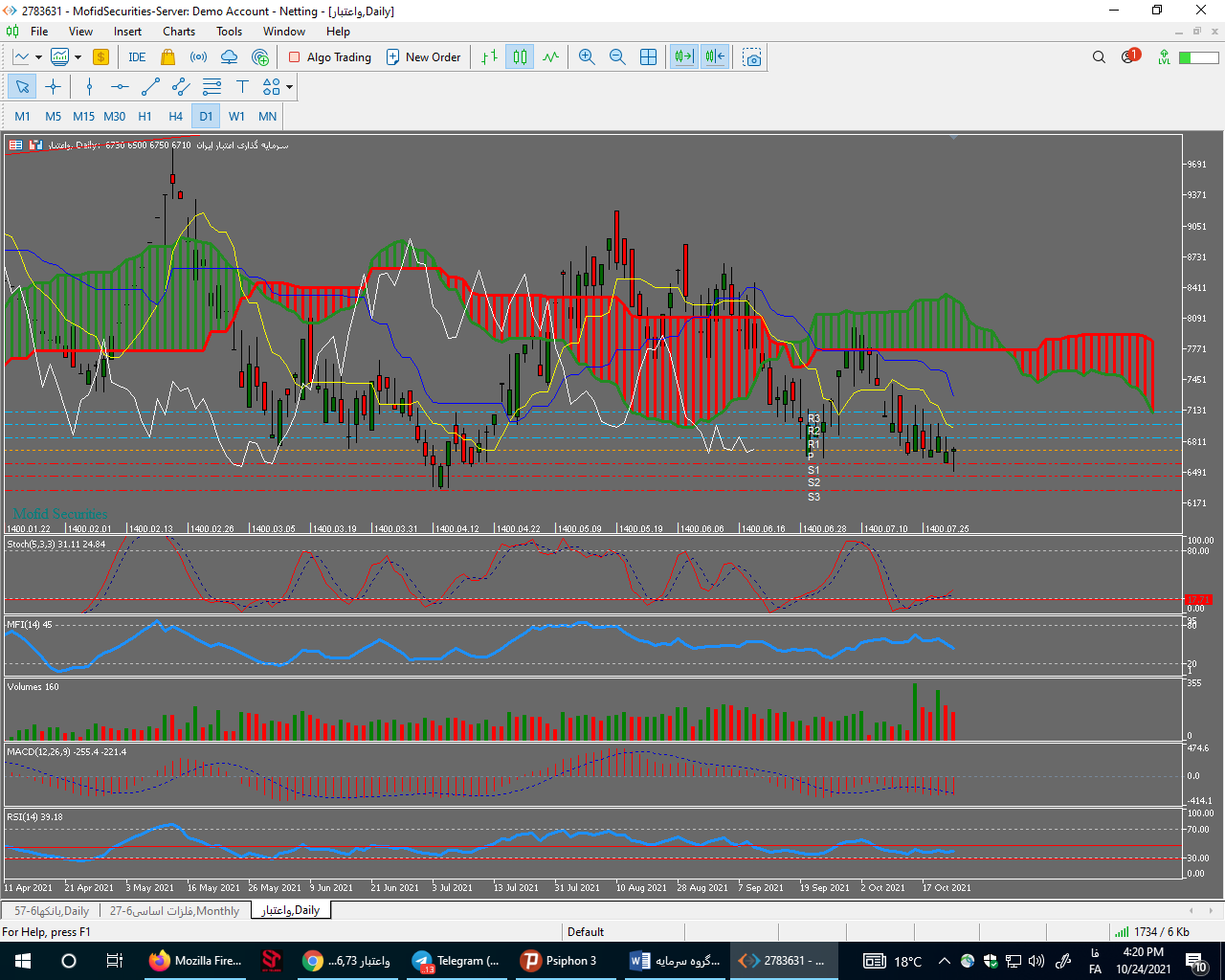
Task: Open the File menu
Action: 39,32
